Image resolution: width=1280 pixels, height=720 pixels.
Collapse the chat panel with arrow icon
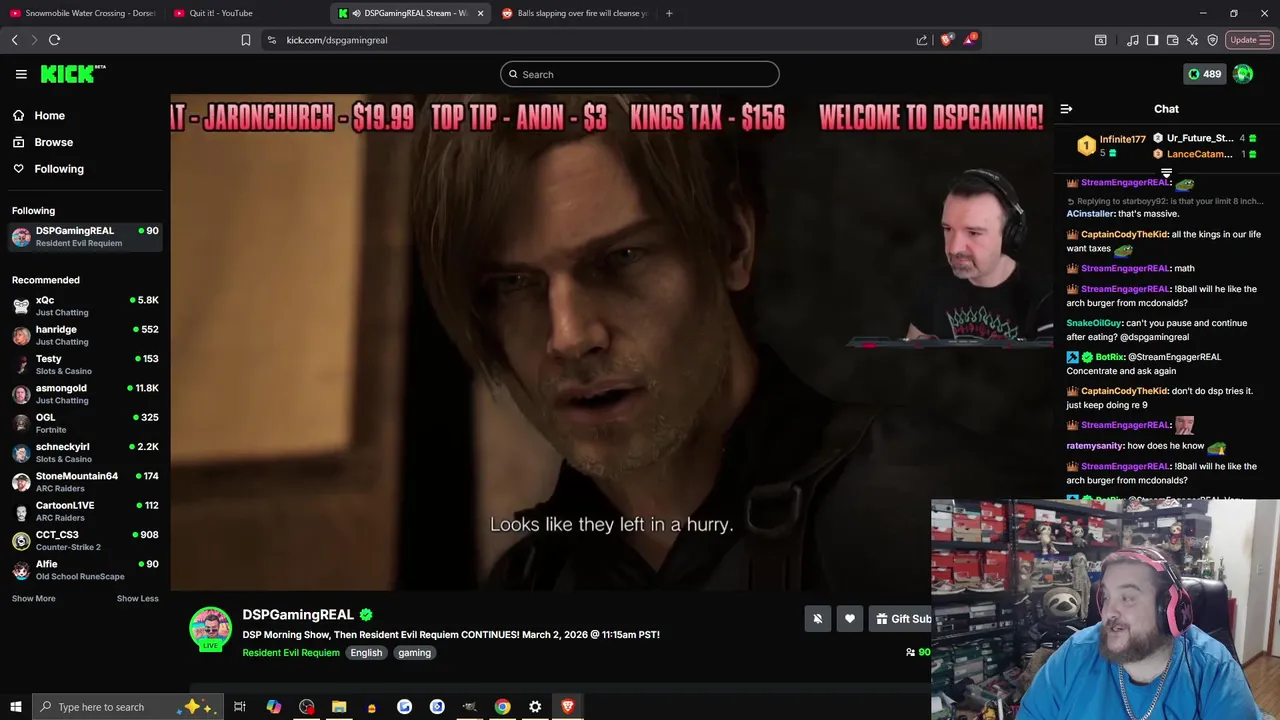point(1066,109)
